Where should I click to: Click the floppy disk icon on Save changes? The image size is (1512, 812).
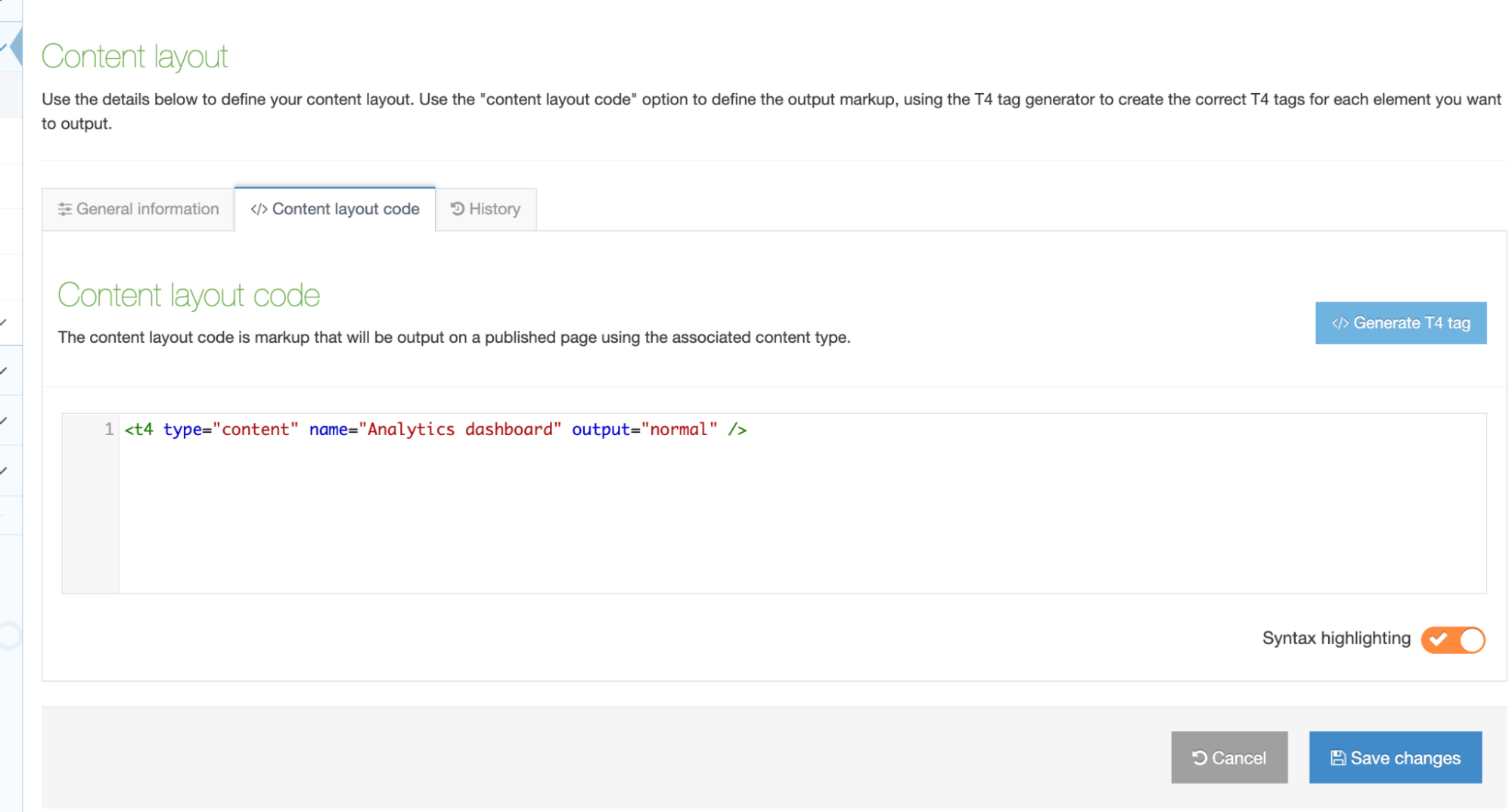point(1337,758)
